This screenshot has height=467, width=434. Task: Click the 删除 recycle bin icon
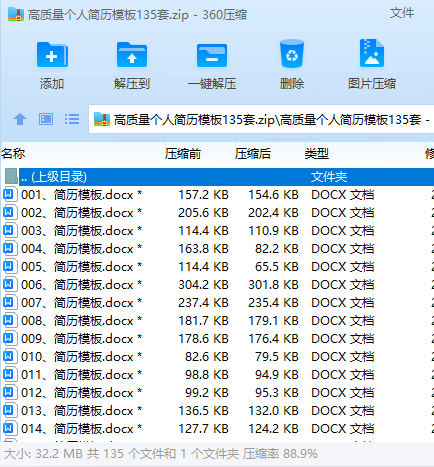tap(292, 54)
